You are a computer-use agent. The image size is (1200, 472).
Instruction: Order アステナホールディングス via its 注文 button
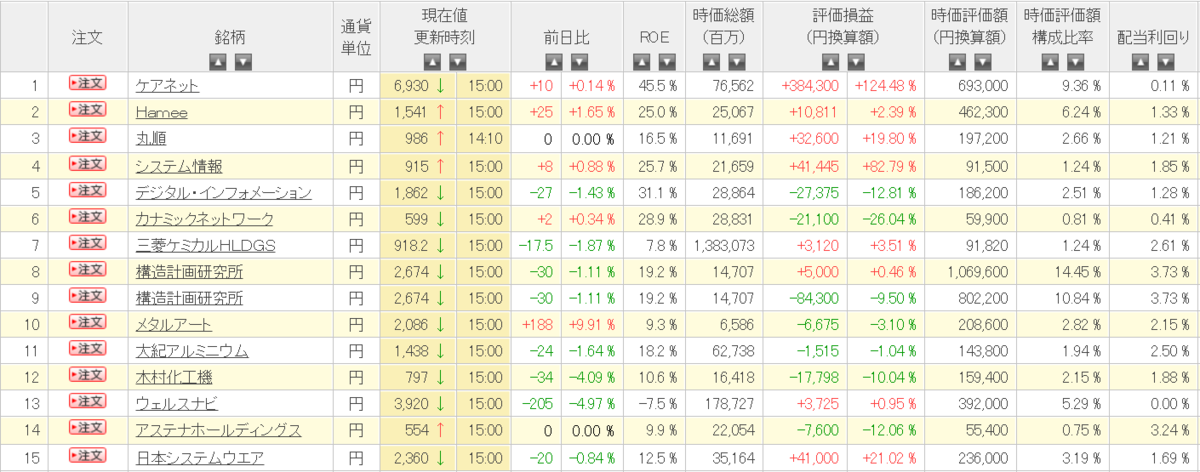[87, 429]
